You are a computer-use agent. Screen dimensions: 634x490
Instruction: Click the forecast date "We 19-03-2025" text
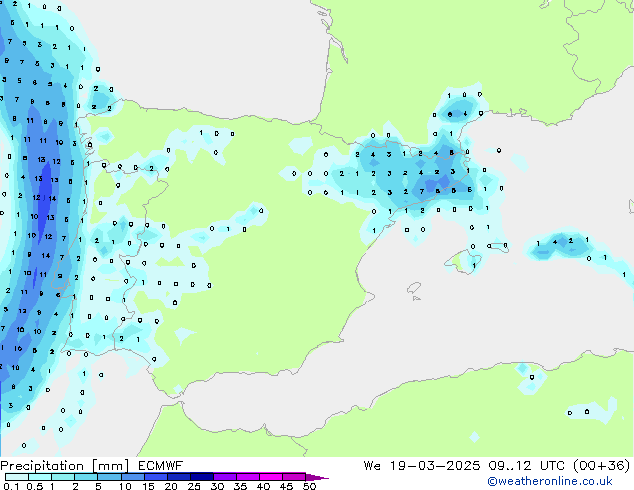pos(414,465)
